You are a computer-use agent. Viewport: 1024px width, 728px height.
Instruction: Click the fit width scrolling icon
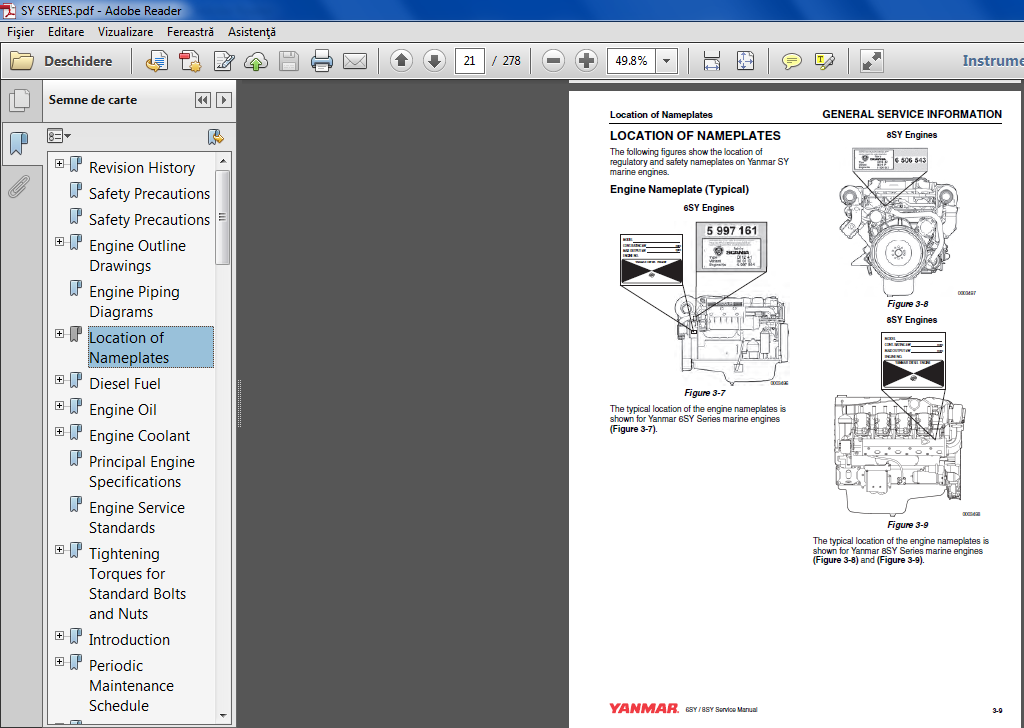point(712,61)
